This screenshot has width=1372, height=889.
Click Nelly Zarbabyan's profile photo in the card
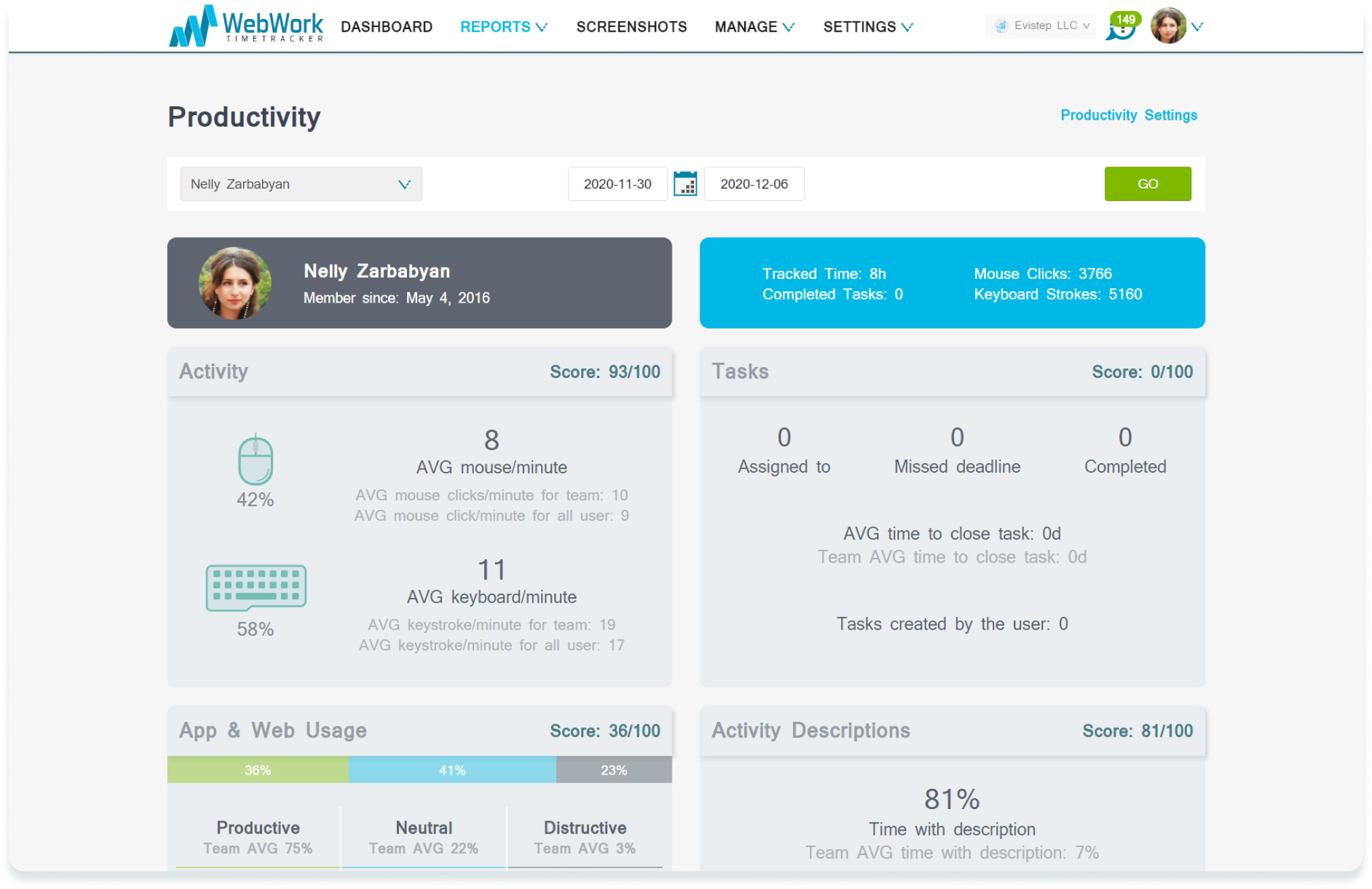click(235, 283)
